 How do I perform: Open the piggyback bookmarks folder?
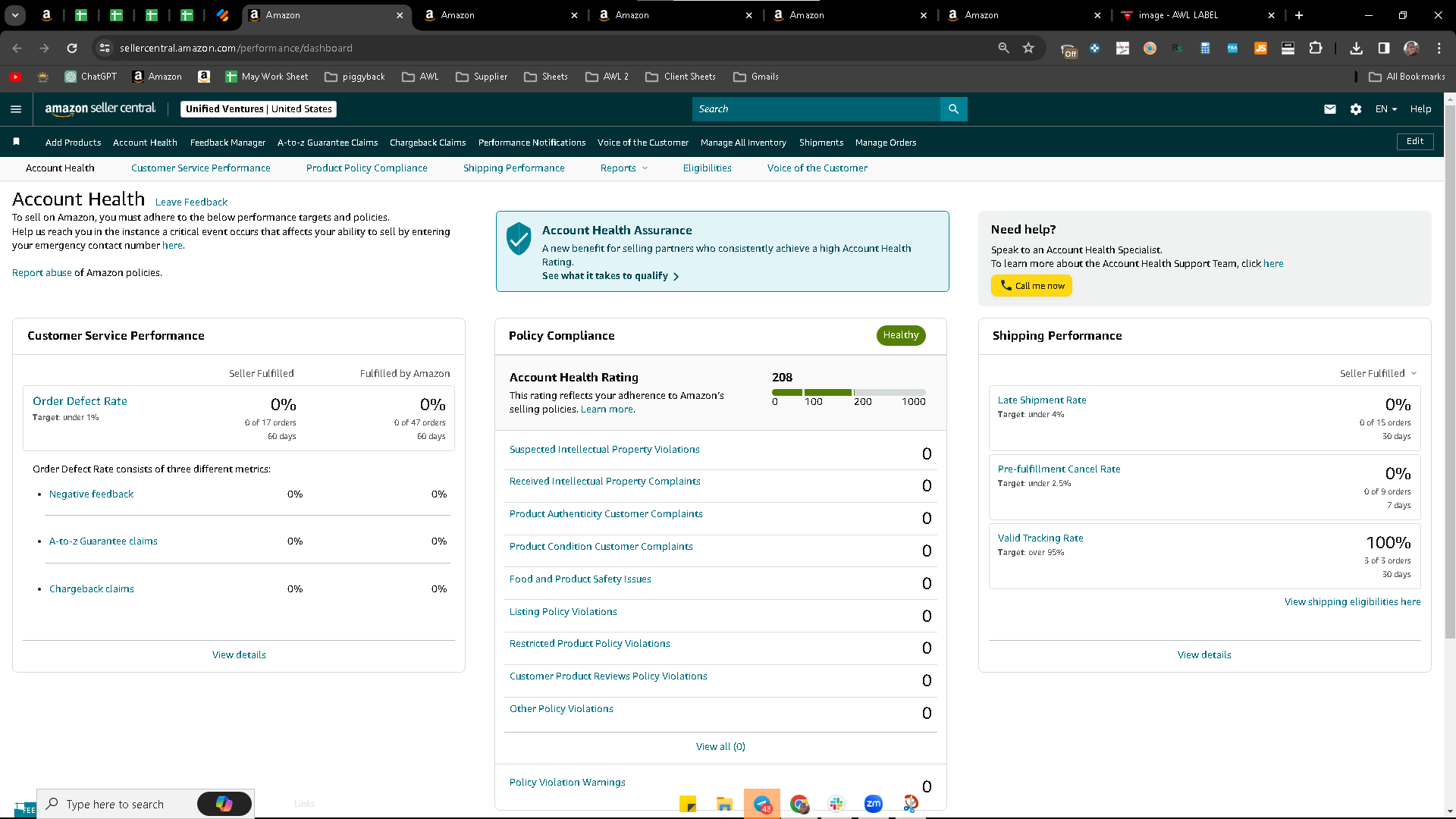pyautogui.click(x=354, y=77)
